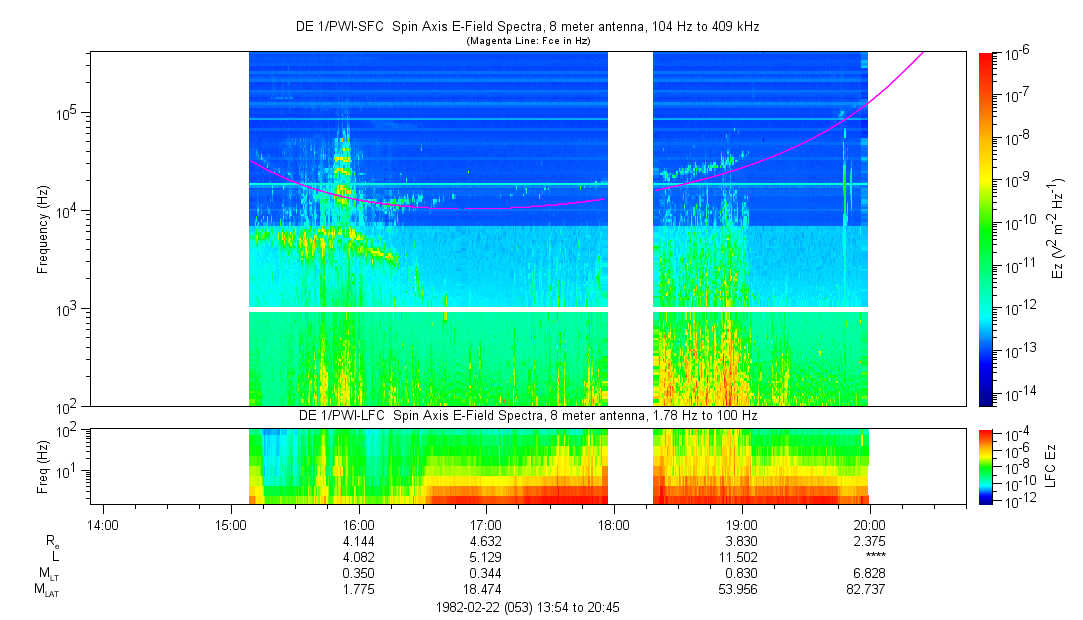Click the 19:00 time axis label
The image size is (1083, 620).
point(741,525)
